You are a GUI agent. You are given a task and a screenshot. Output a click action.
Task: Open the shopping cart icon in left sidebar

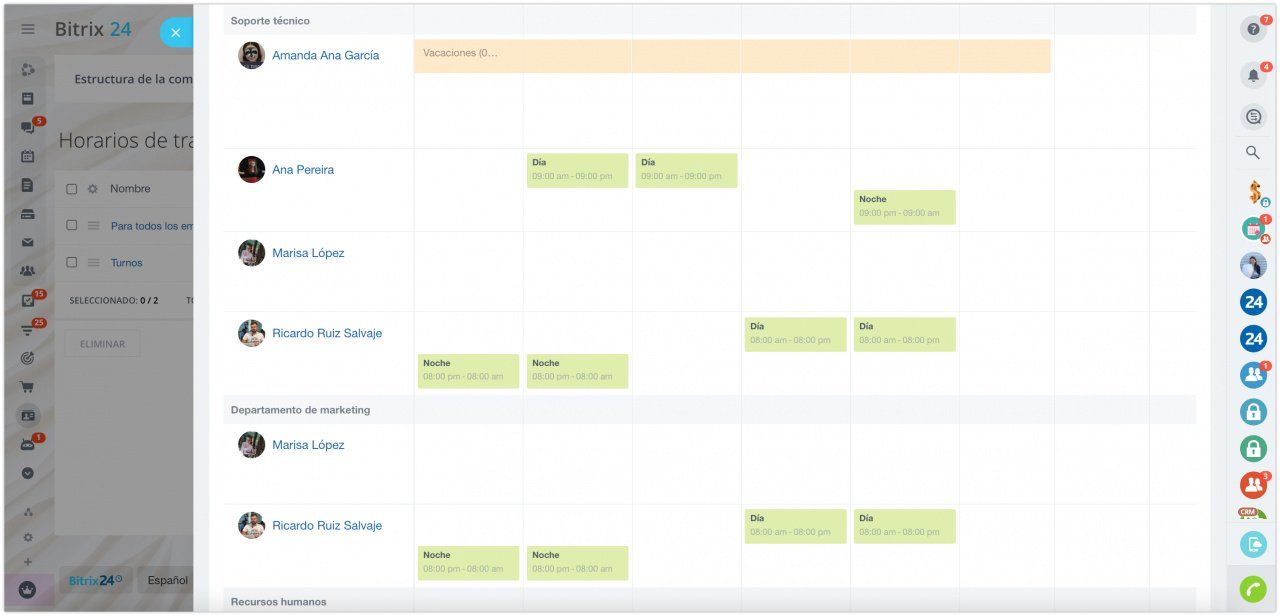tap(28, 387)
